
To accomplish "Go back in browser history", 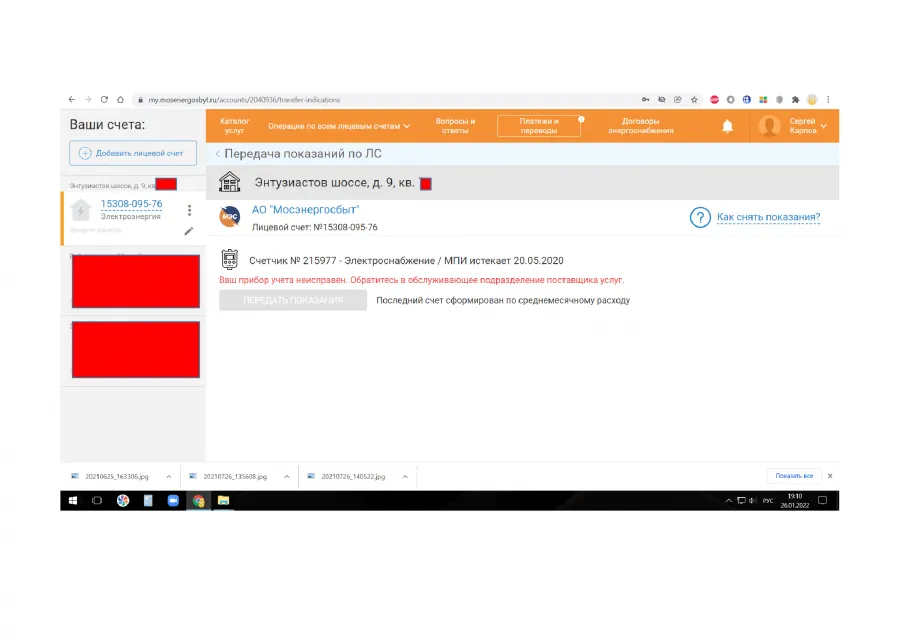I will (x=72, y=99).
